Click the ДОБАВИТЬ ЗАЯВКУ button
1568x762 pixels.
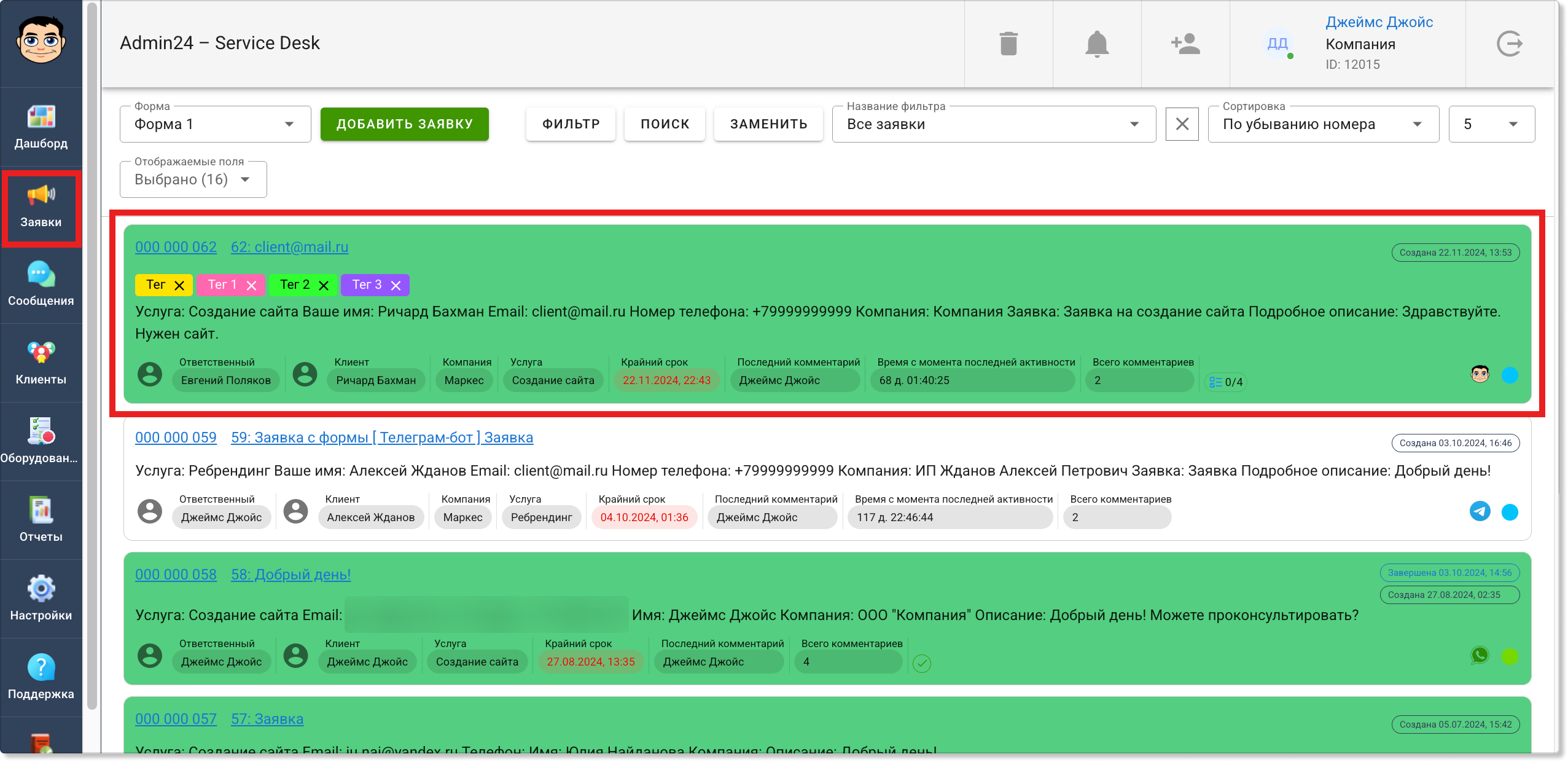pos(405,124)
